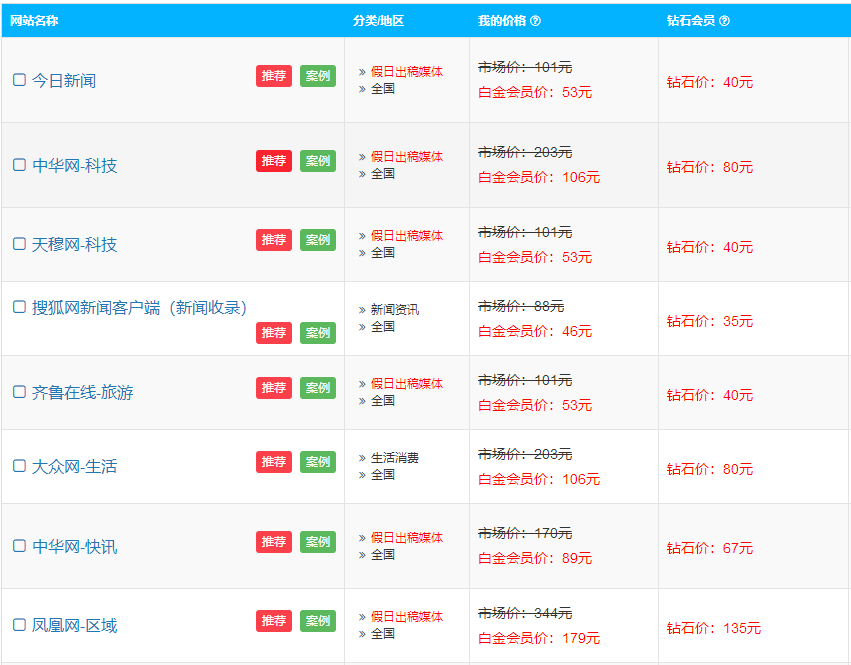851x665 pixels.
Task: Click the 天穆网-科技 site name
Action: [74, 245]
